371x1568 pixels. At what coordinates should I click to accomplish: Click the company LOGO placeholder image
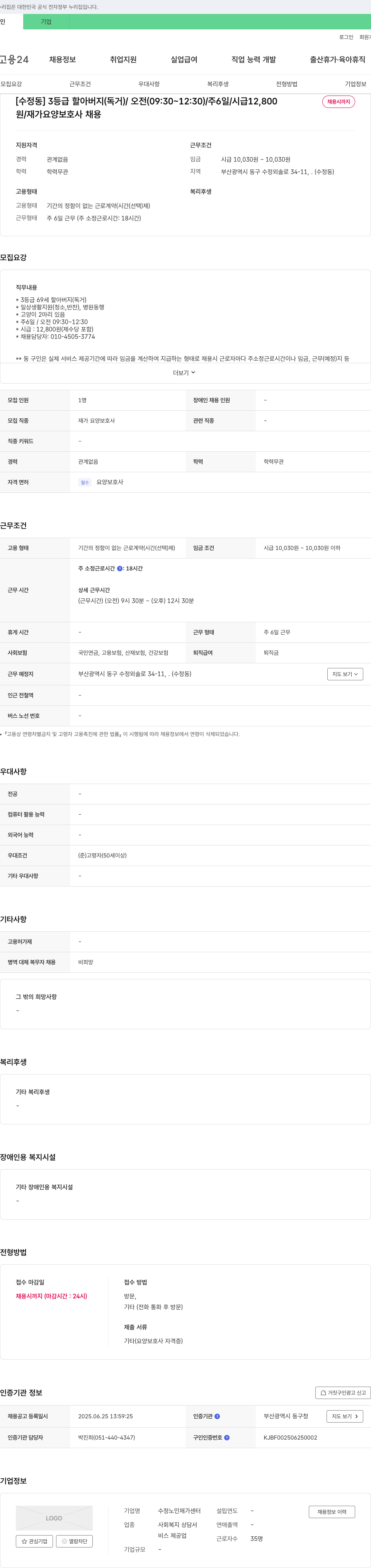(x=54, y=1518)
